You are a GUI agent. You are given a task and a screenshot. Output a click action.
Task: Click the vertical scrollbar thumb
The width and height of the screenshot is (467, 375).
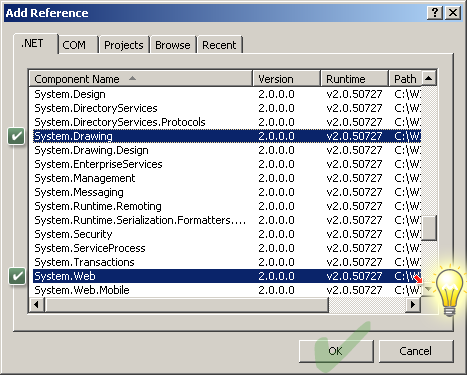[x=429, y=228]
